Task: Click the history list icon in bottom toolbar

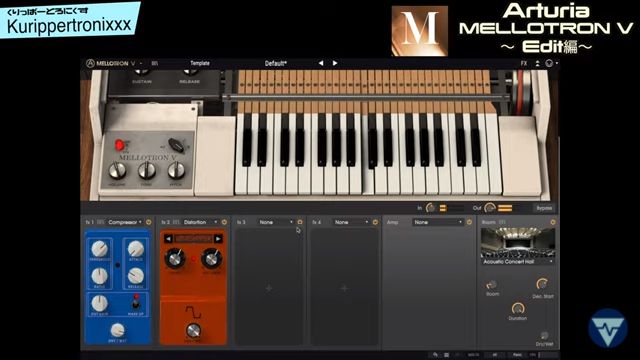Action: [447, 355]
